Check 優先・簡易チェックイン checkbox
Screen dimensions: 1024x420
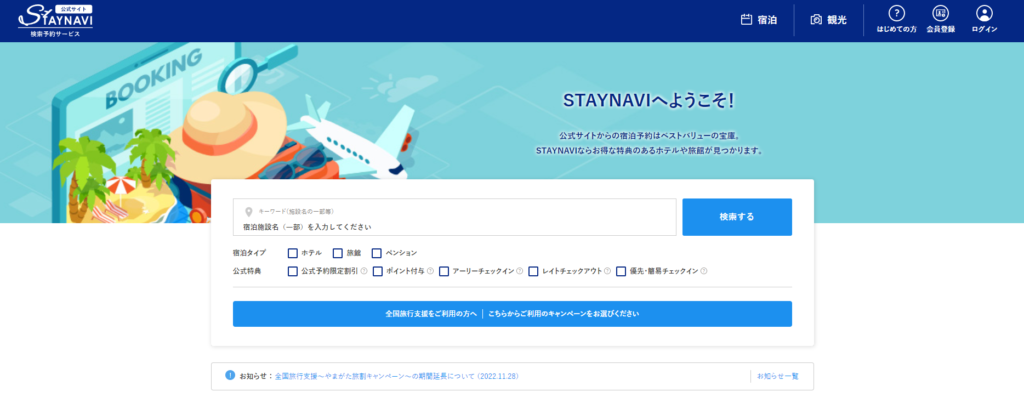pyautogui.click(x=621, y=271)
